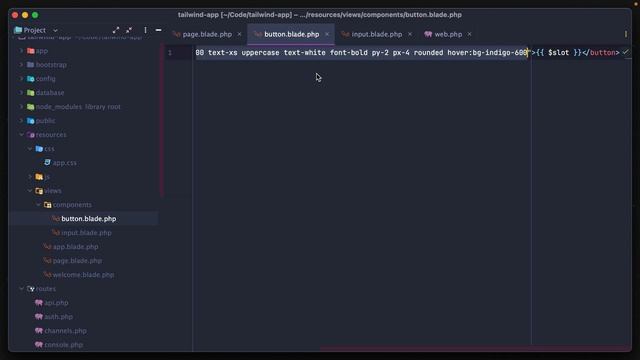640x360 pixels.
Task: Click the resources folder icon
Action: [x=31, y=135]
